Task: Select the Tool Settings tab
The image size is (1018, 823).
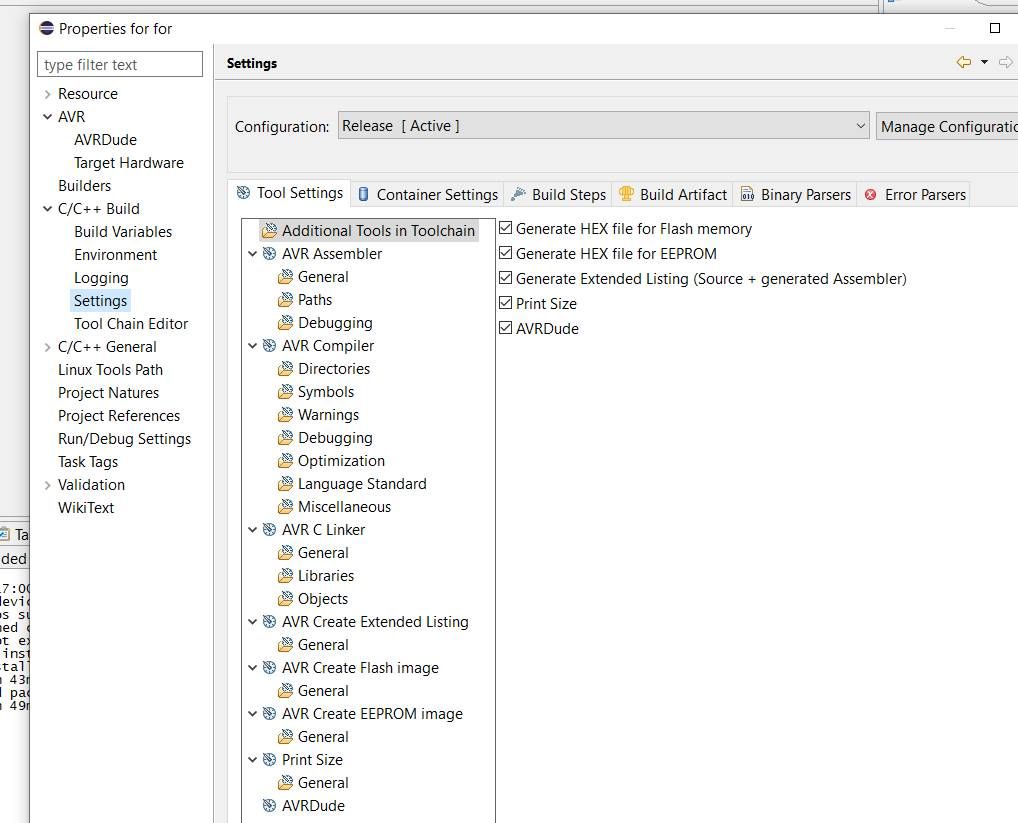Action: point(290,193)
